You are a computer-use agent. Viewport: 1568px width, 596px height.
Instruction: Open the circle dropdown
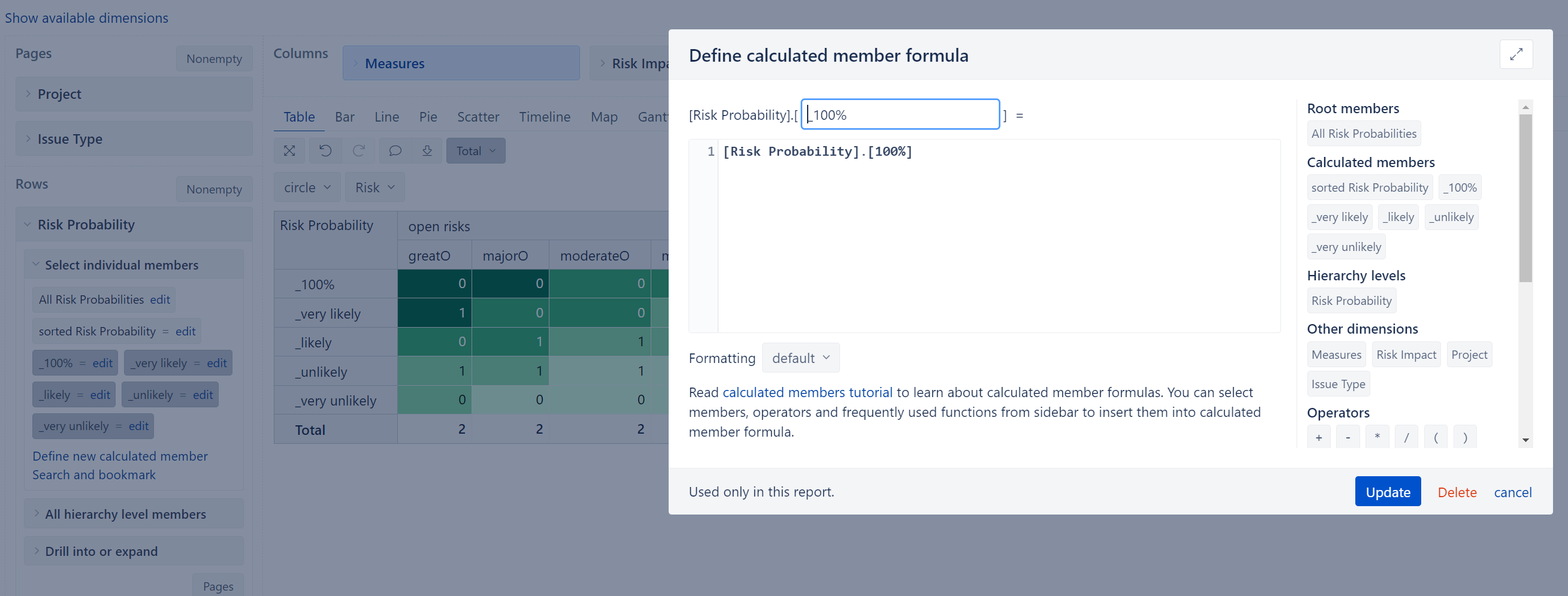(307, 187)
